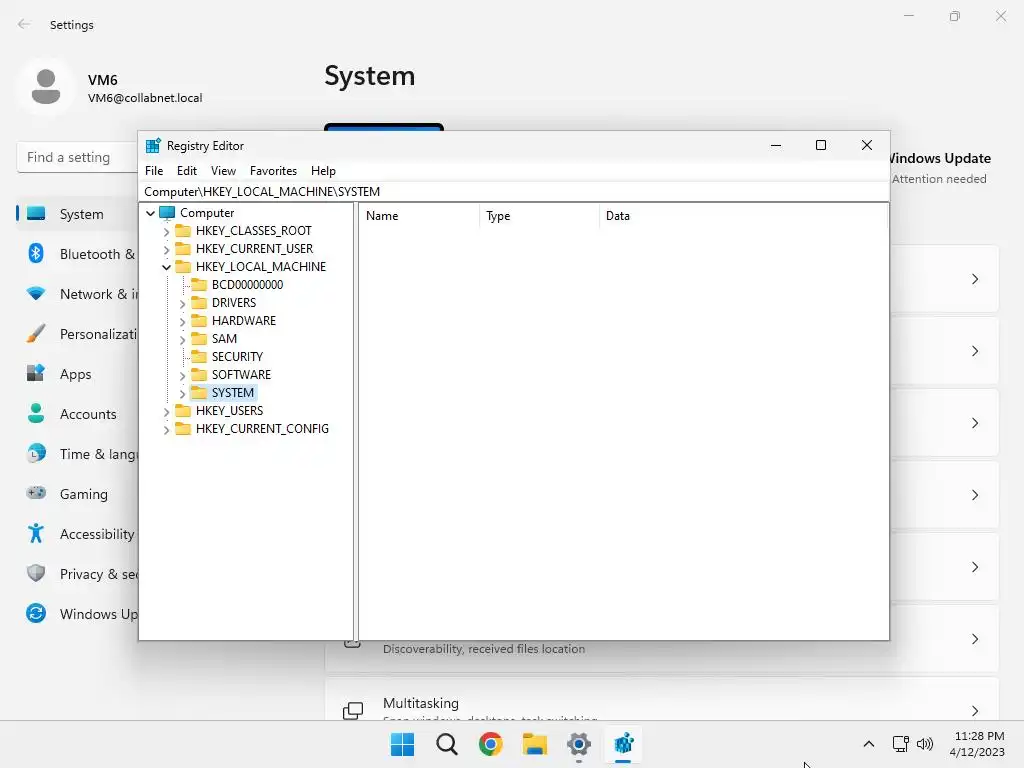
Task: Collapse the HKEY_LOCAL_MACHINE key
Action: coord(166,267)
